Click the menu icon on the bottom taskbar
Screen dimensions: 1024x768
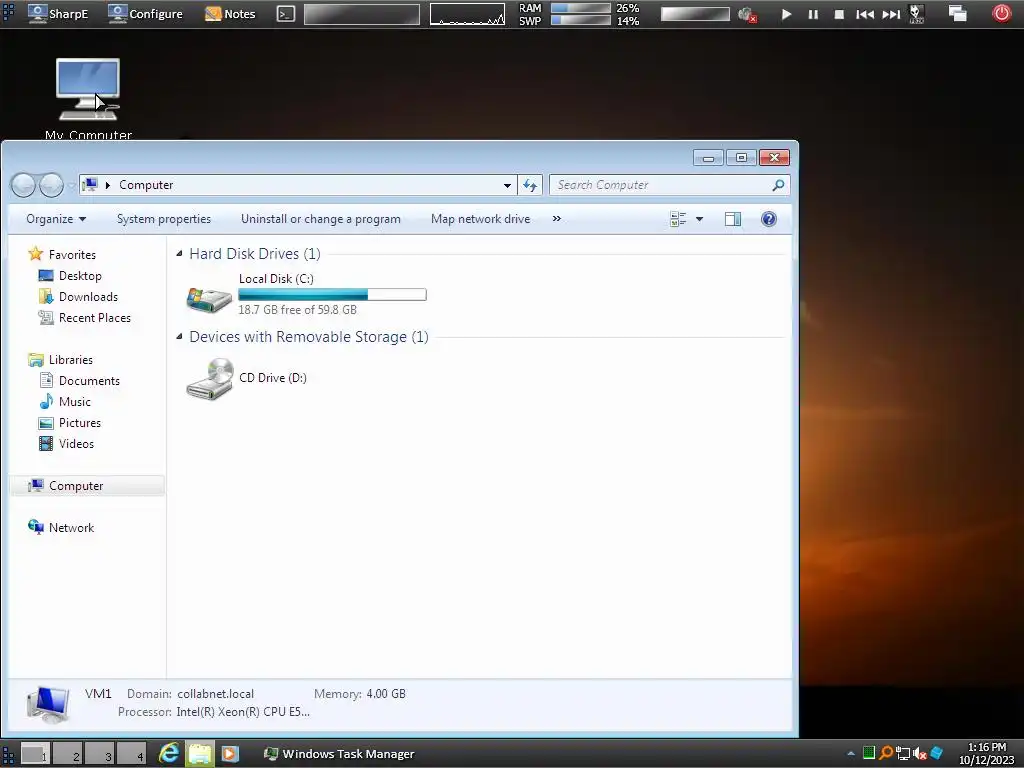click(x=8, y=754)
